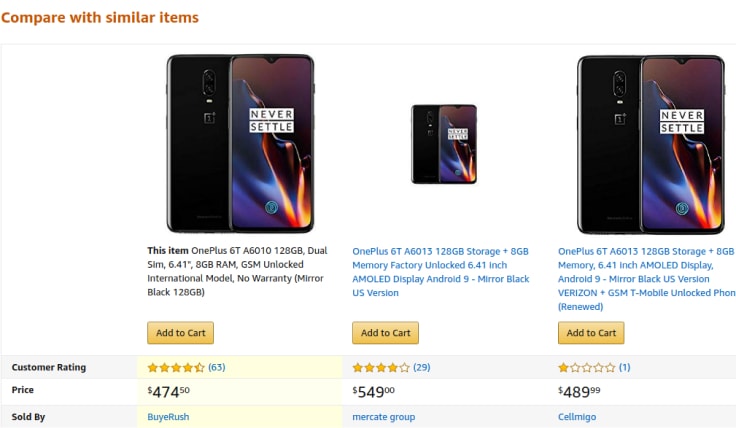Visit the Cellimigo seller page
The width and height of the screenshot is (736, 428).
580,417
